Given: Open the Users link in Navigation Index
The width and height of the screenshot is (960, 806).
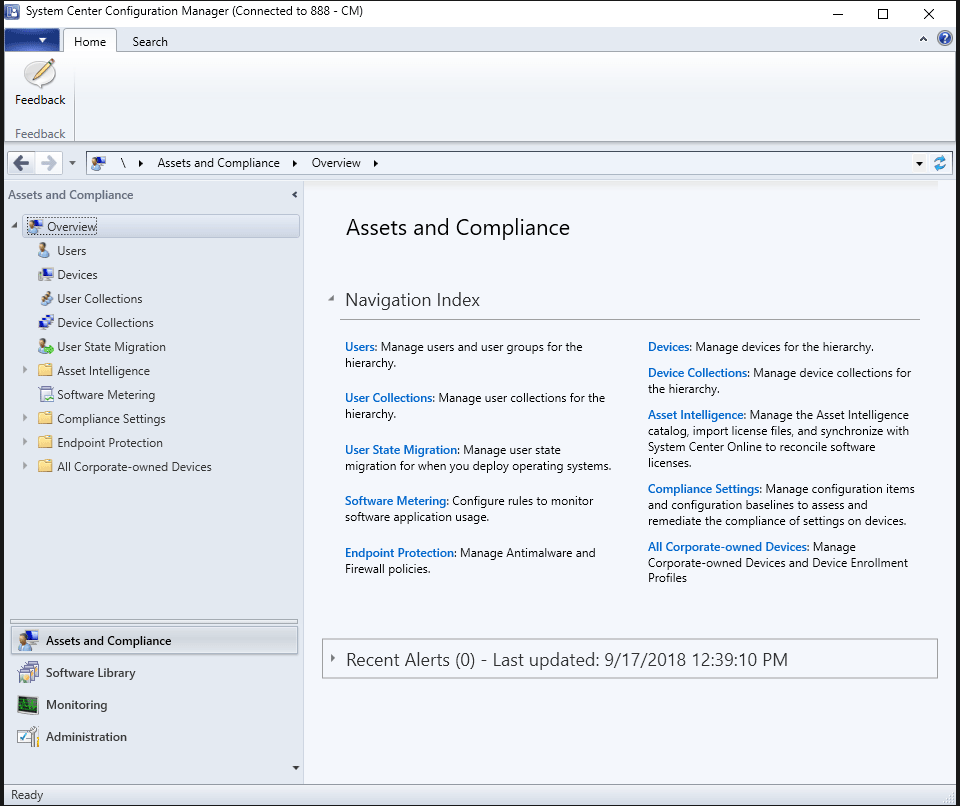Looking at the screenshot, I should pos(361,347).
